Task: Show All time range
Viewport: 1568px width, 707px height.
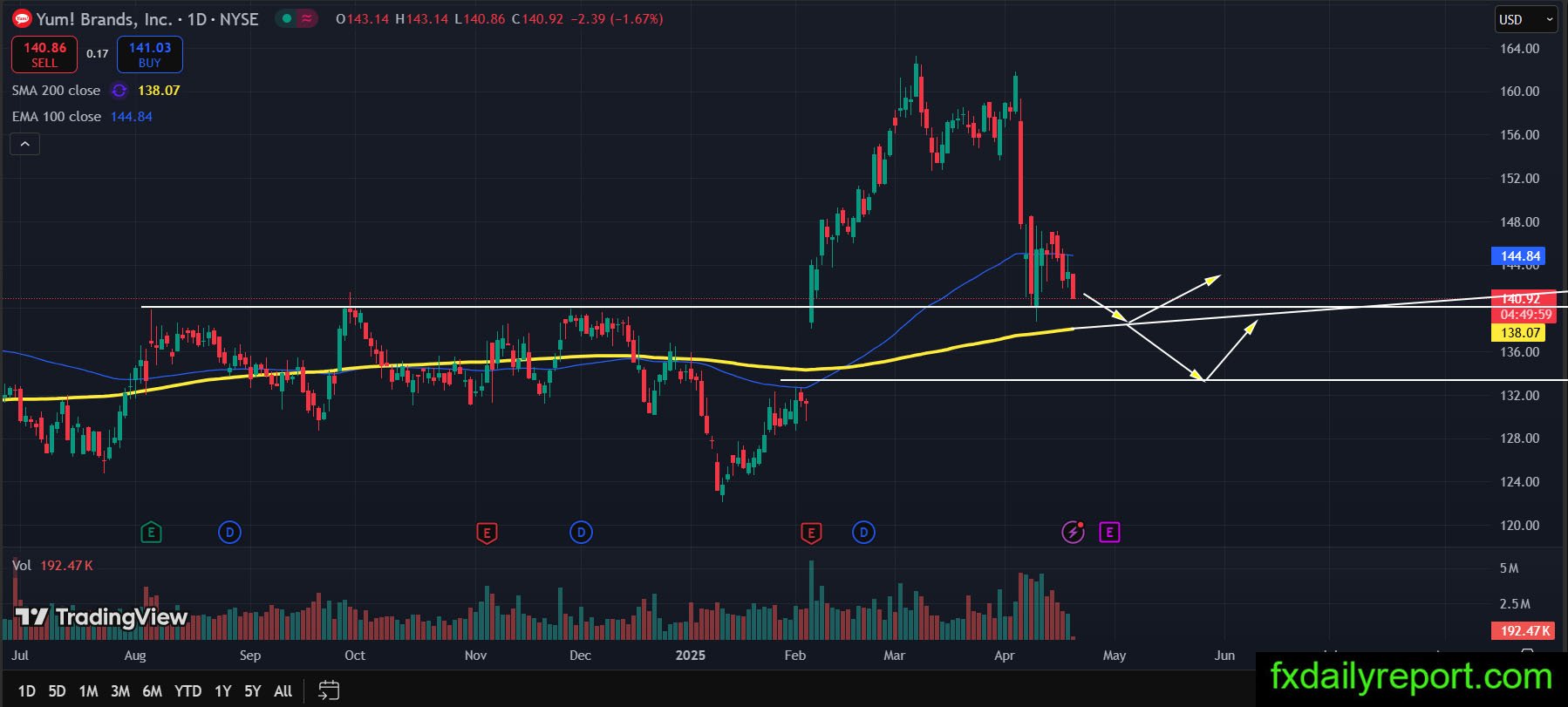Action: [x=283, y=691]
